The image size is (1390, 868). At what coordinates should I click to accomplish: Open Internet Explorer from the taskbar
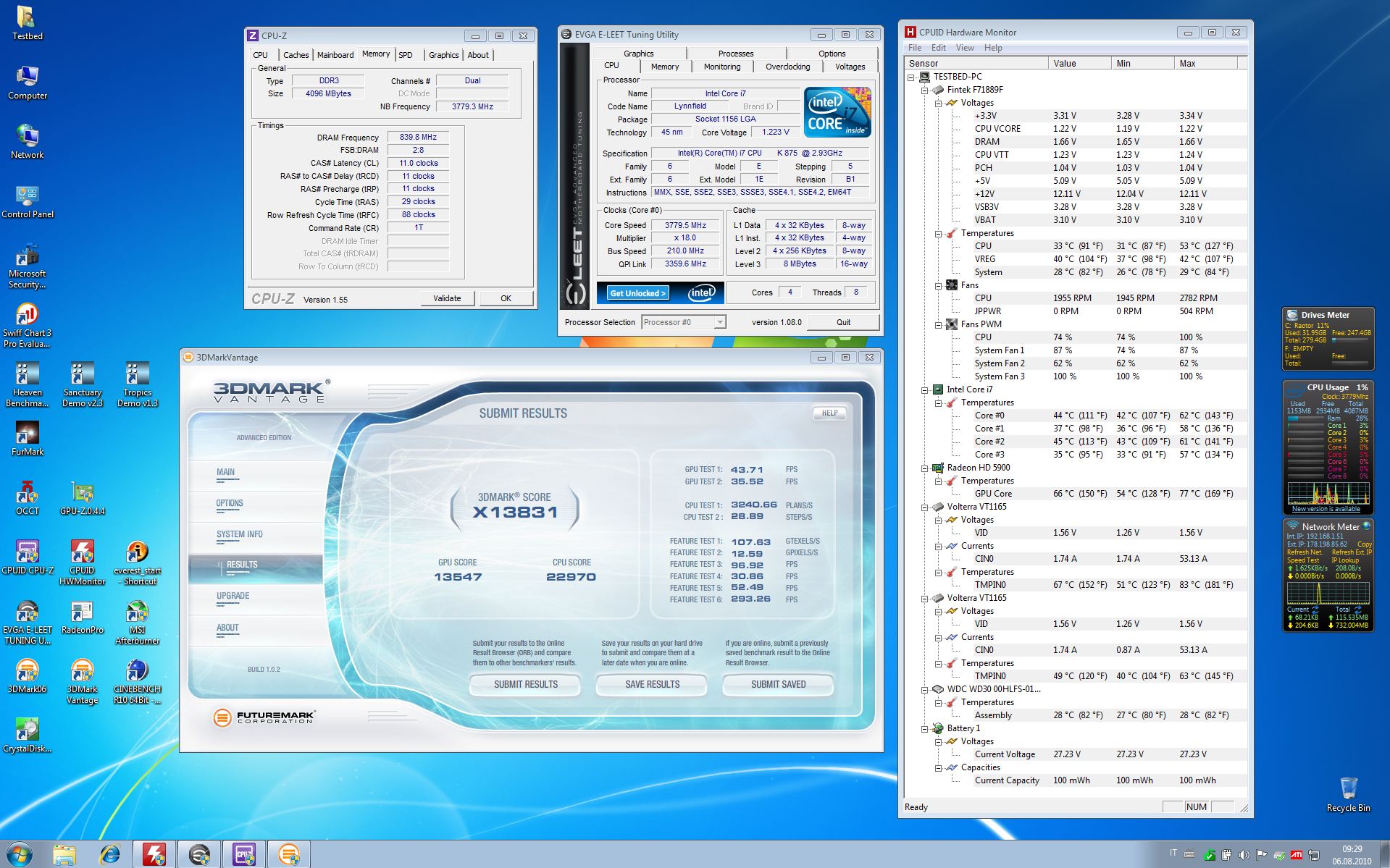(x=109, y=854)
